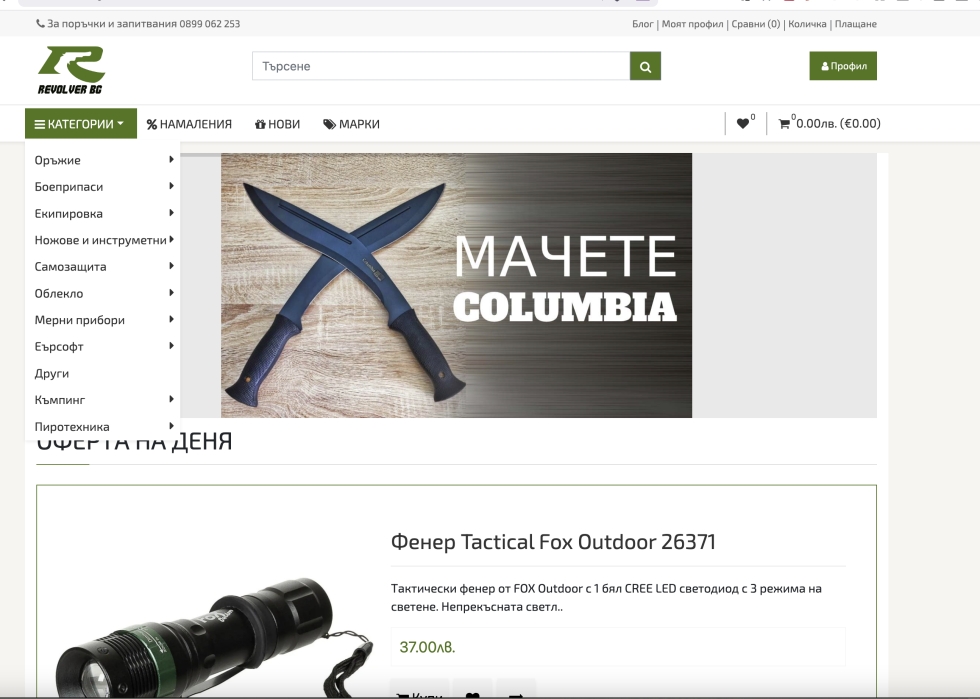
Task: Open the Сравни (0) compare link
Action: (x=756, y=24)
